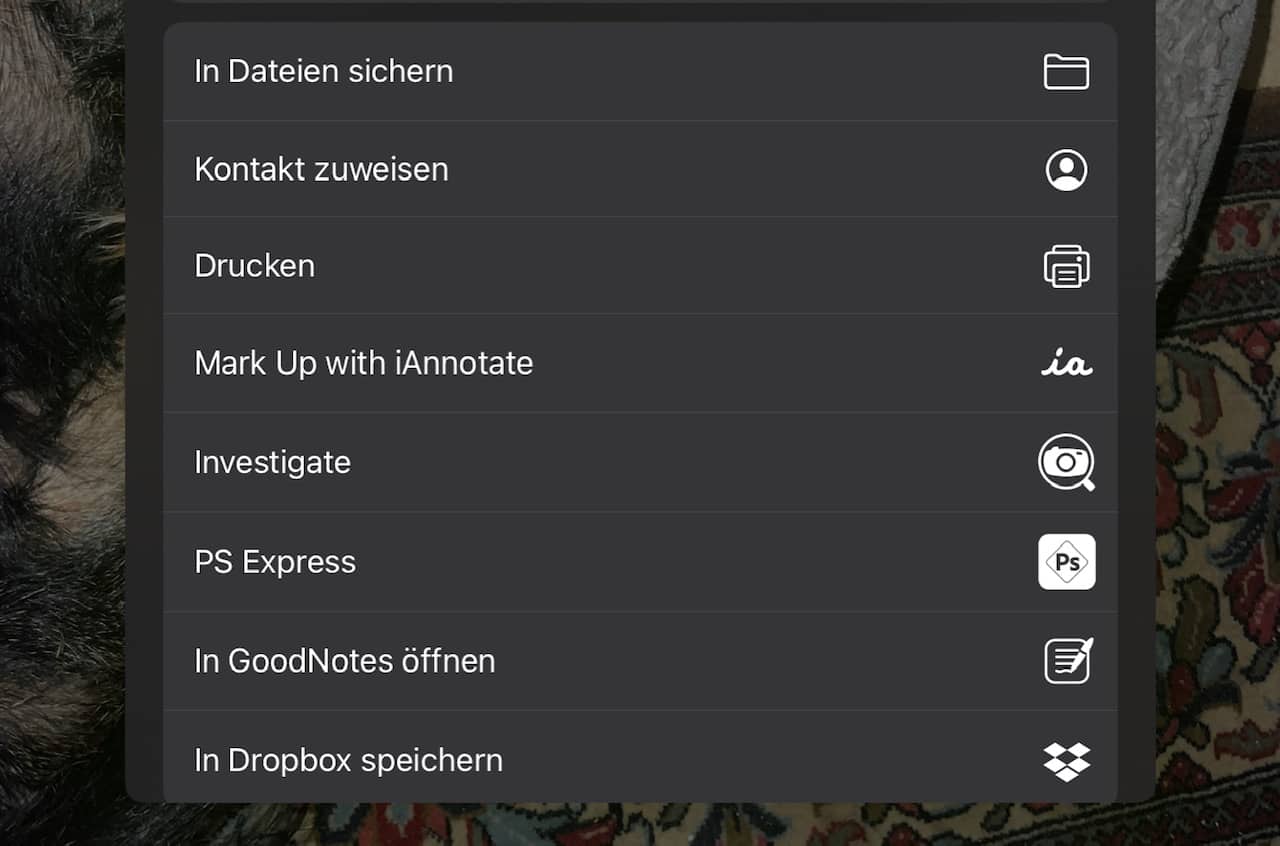The image size is (1280, 846).
Task: Choose the 'Mark Up with iAnnotate' label
Action: [363, 363]
